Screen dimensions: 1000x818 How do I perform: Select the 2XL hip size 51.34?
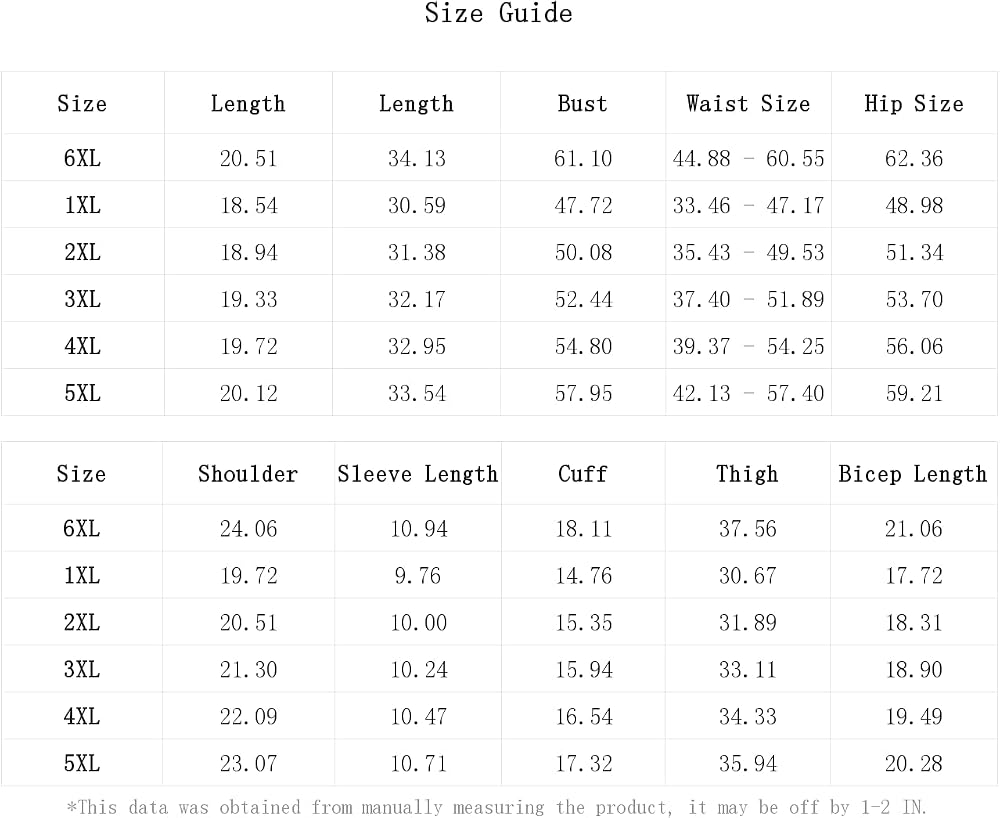914,252
